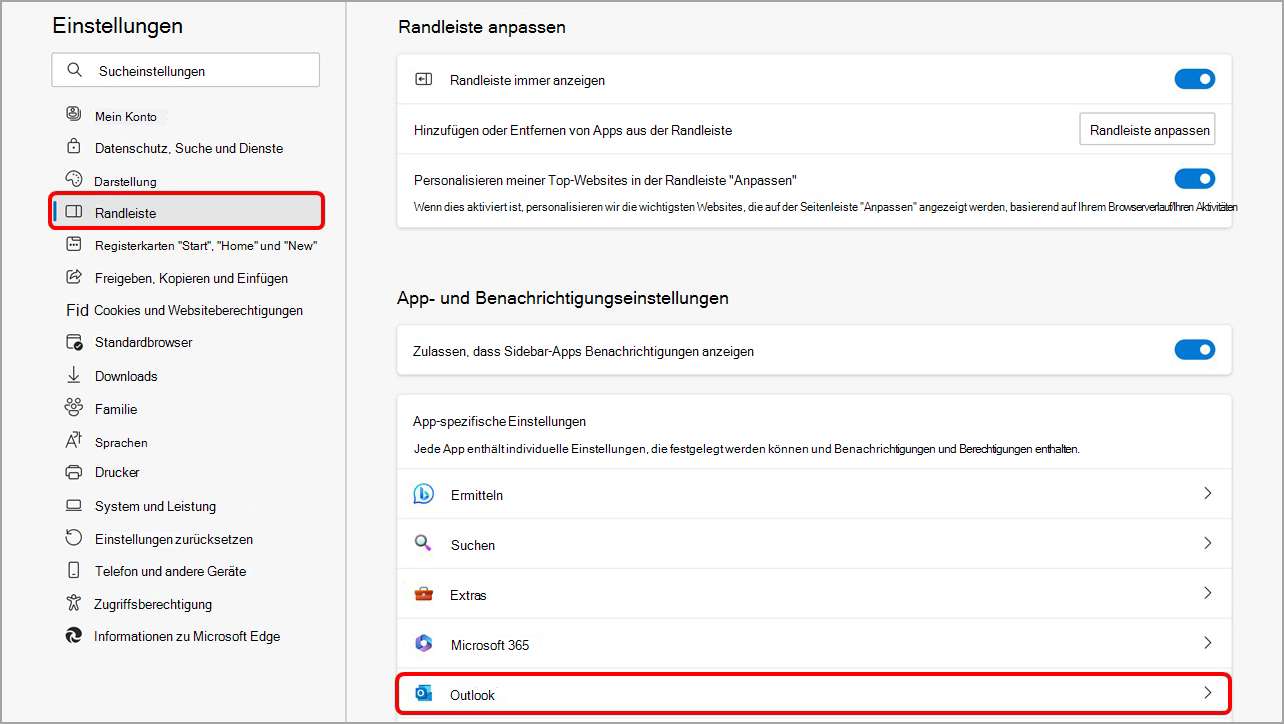This screenshot has width=1284, height=724.
Task: Click the toolbox icon next to Extras
Action: coord(423,594)
